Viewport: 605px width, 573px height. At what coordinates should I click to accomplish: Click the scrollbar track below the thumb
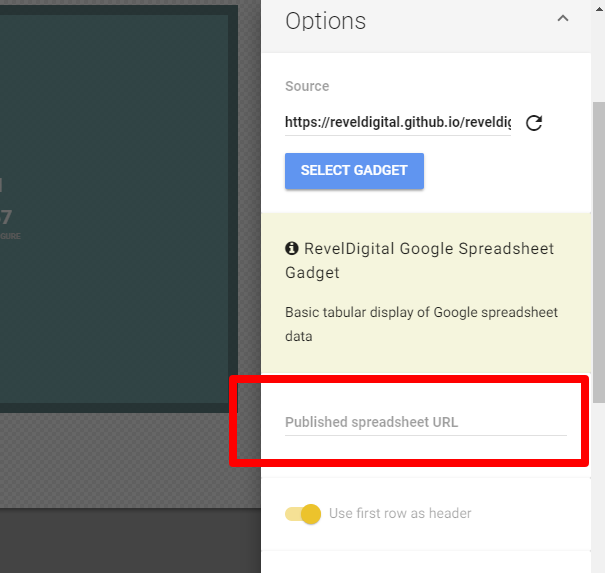(598, 480)
